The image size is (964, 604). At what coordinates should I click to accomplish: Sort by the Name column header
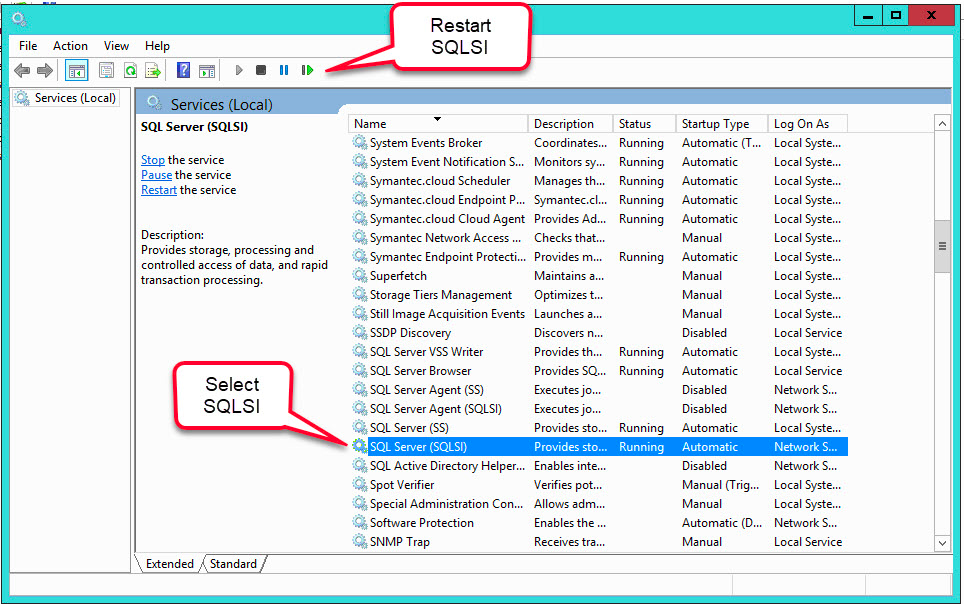coord(438,124)
